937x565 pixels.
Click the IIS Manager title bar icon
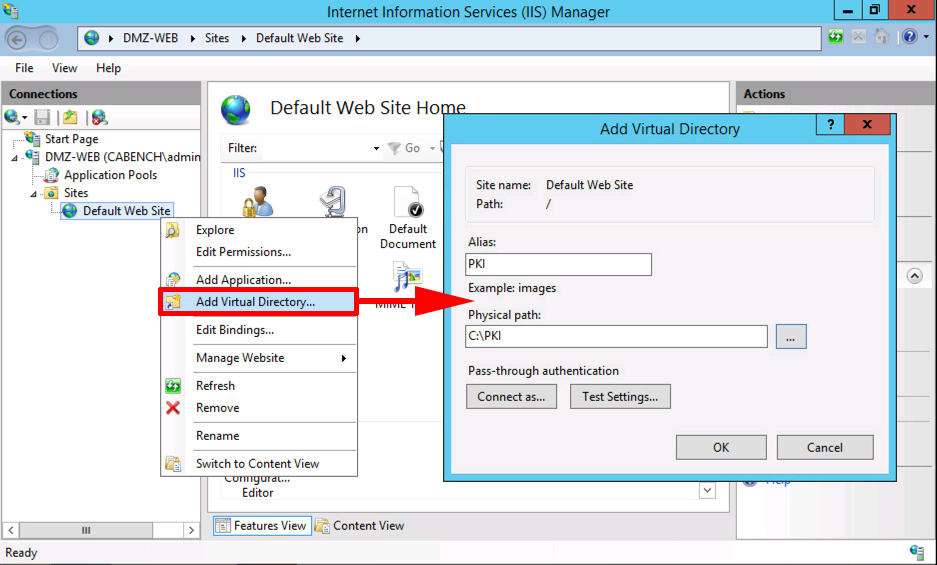(10, 11)
